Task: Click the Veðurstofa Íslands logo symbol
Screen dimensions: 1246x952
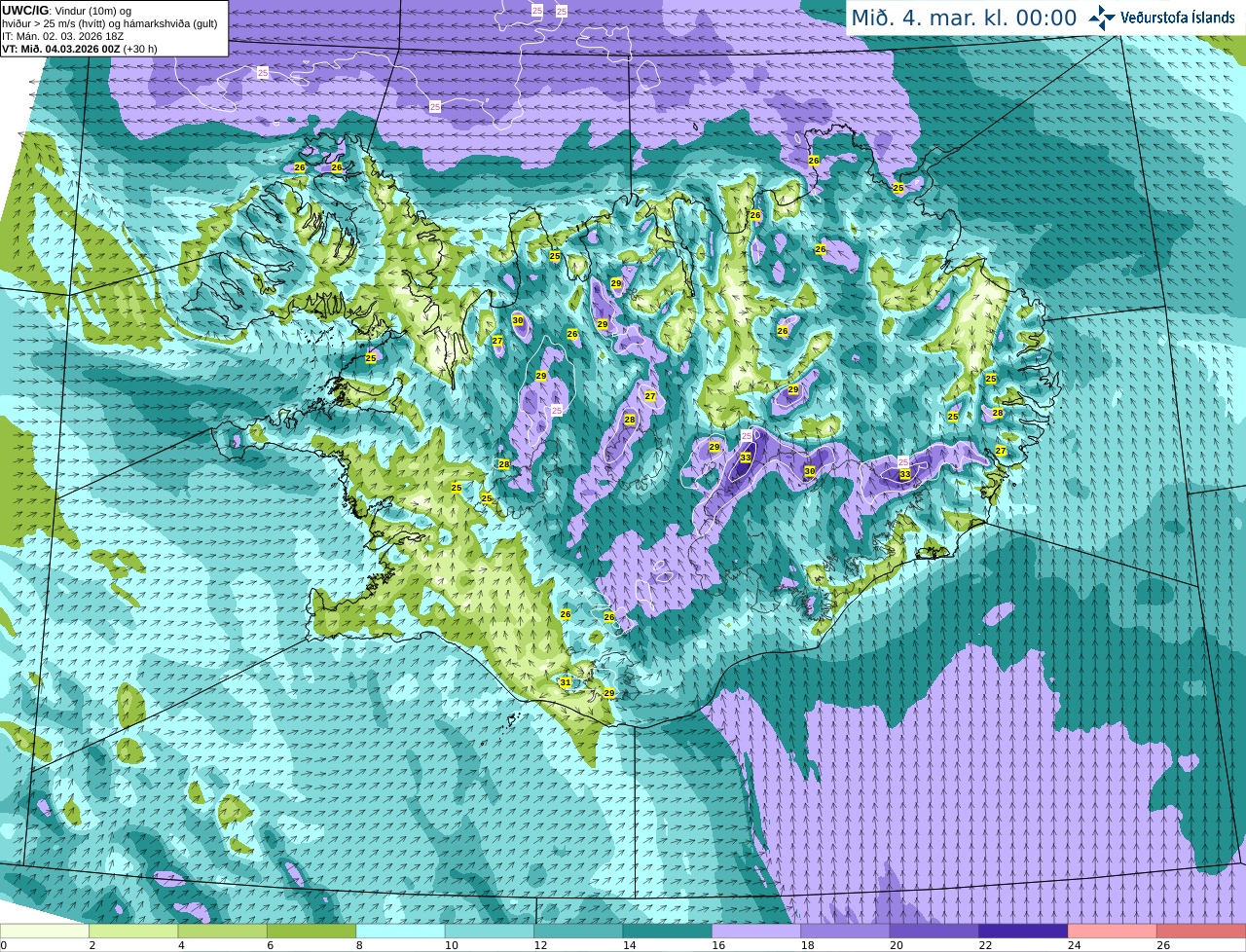Action: click(x=1102, y=18)
